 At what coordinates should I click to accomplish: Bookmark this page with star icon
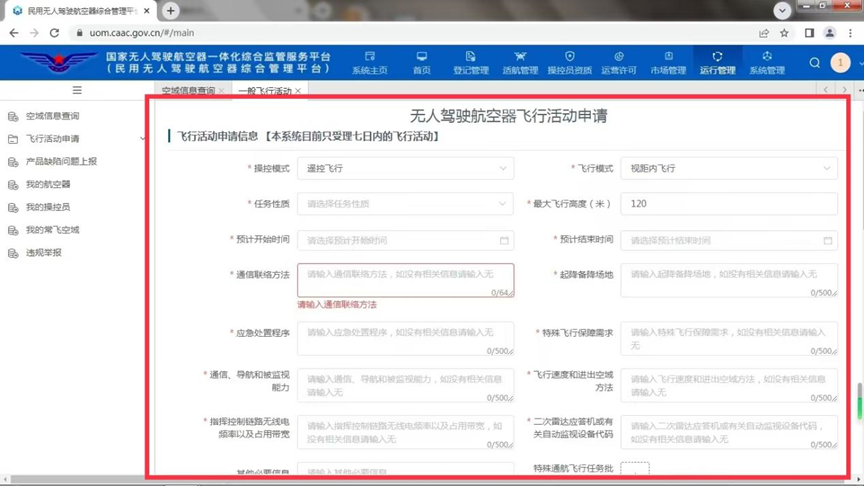coord(784,33)
